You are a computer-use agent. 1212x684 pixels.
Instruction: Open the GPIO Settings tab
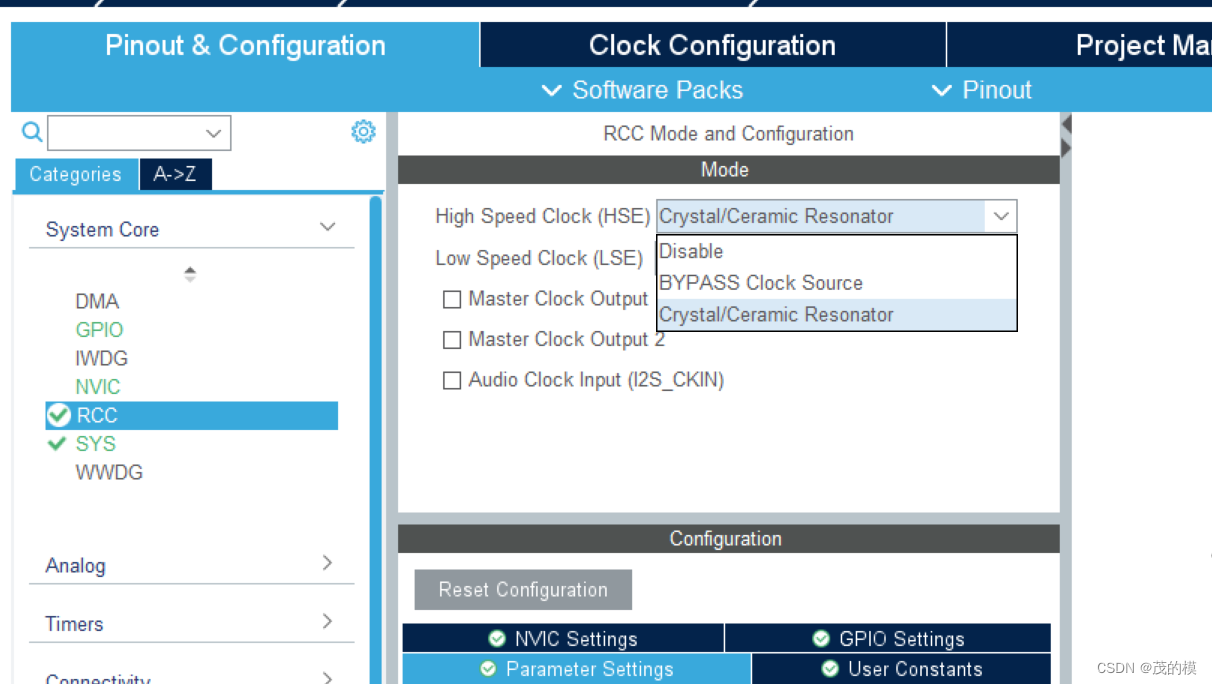[x=888, y=638]
